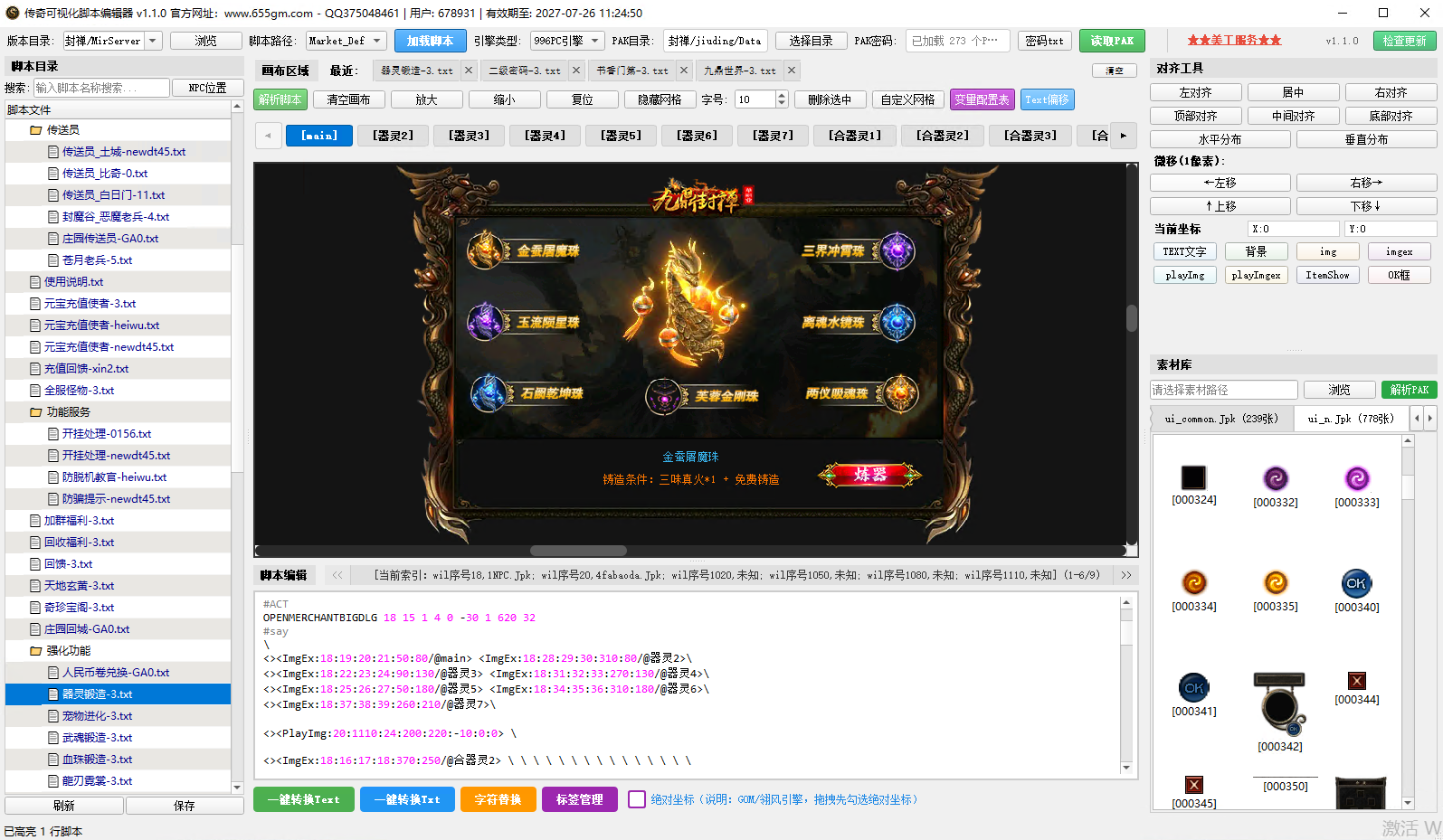Collapse the 强化功能 folder in the script tree
The height and width of the screenshot is (840, 1443).
(36, 651)
